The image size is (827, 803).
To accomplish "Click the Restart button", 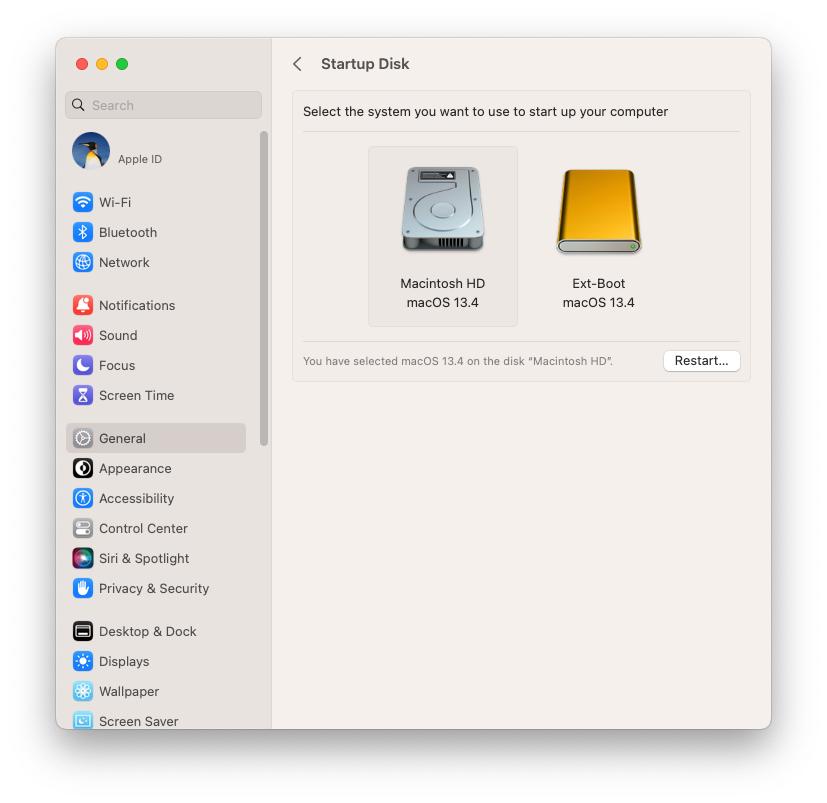I will click(x=701, y=361).
